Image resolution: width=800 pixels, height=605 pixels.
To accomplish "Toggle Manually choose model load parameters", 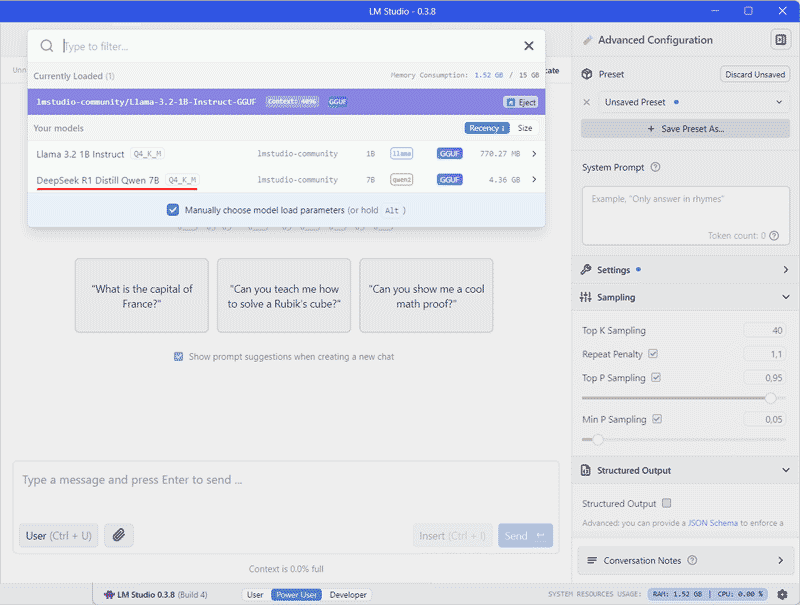I will [173, 210].
